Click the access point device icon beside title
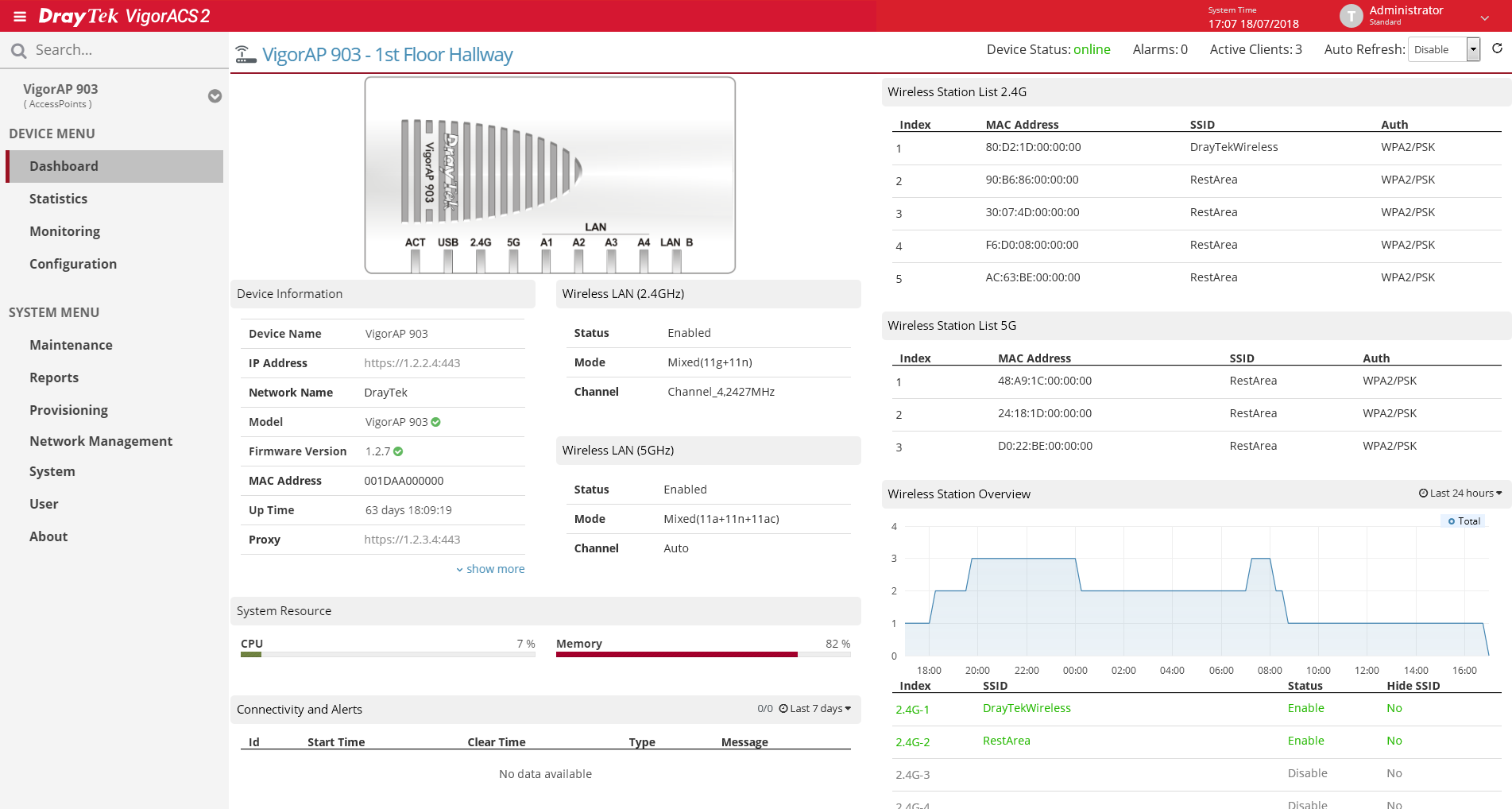 point(246,55)
